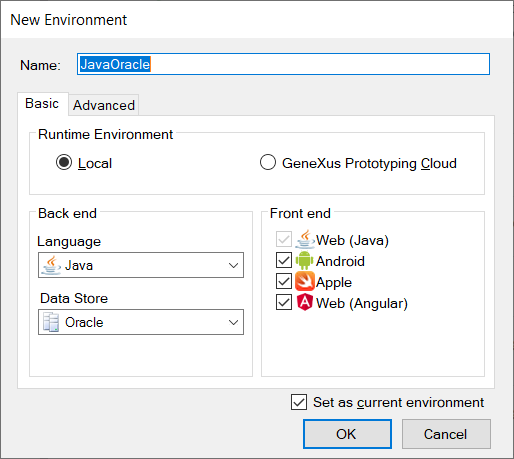Toggle the Web (Angular) checkbox
Viewport: 514px width, 459px height.
pyautogui.click(x=284, y=302)
